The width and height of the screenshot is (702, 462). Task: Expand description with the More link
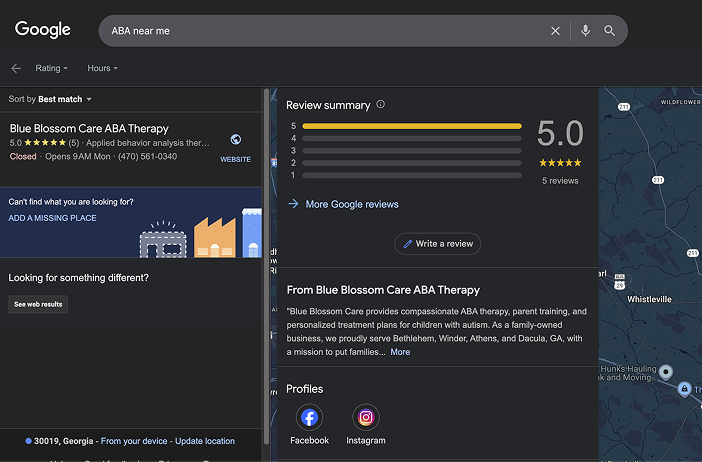400,352
